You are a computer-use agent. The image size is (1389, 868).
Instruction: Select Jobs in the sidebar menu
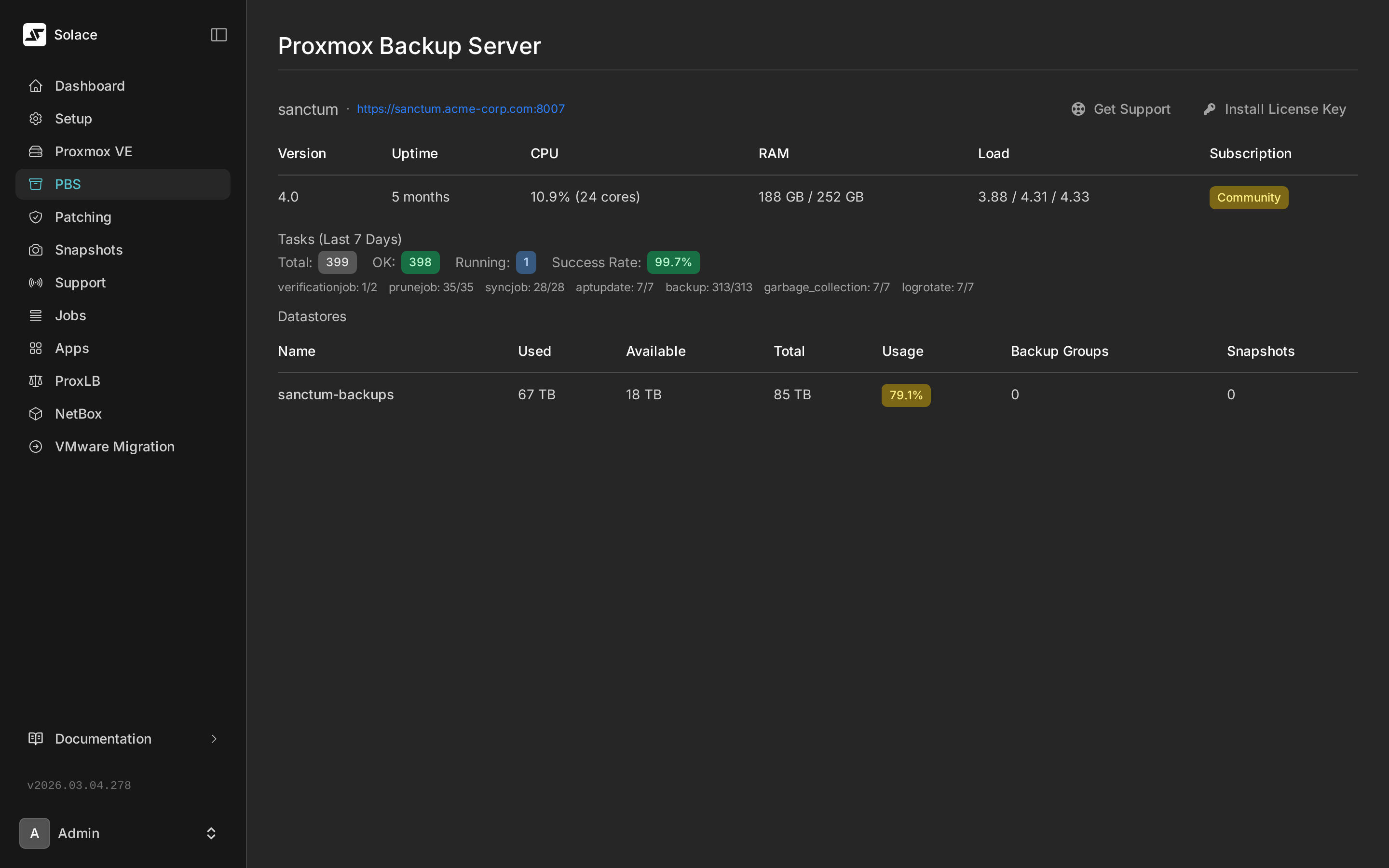click(x=70, y=315)
